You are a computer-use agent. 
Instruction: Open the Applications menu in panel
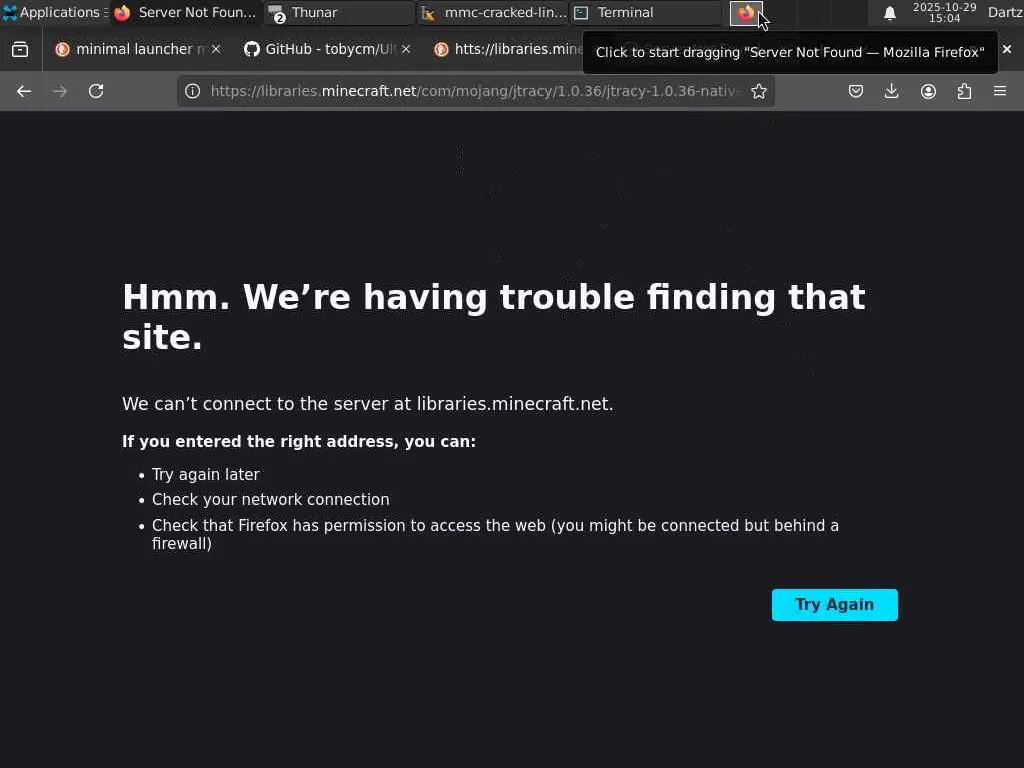tap(55, 12)
